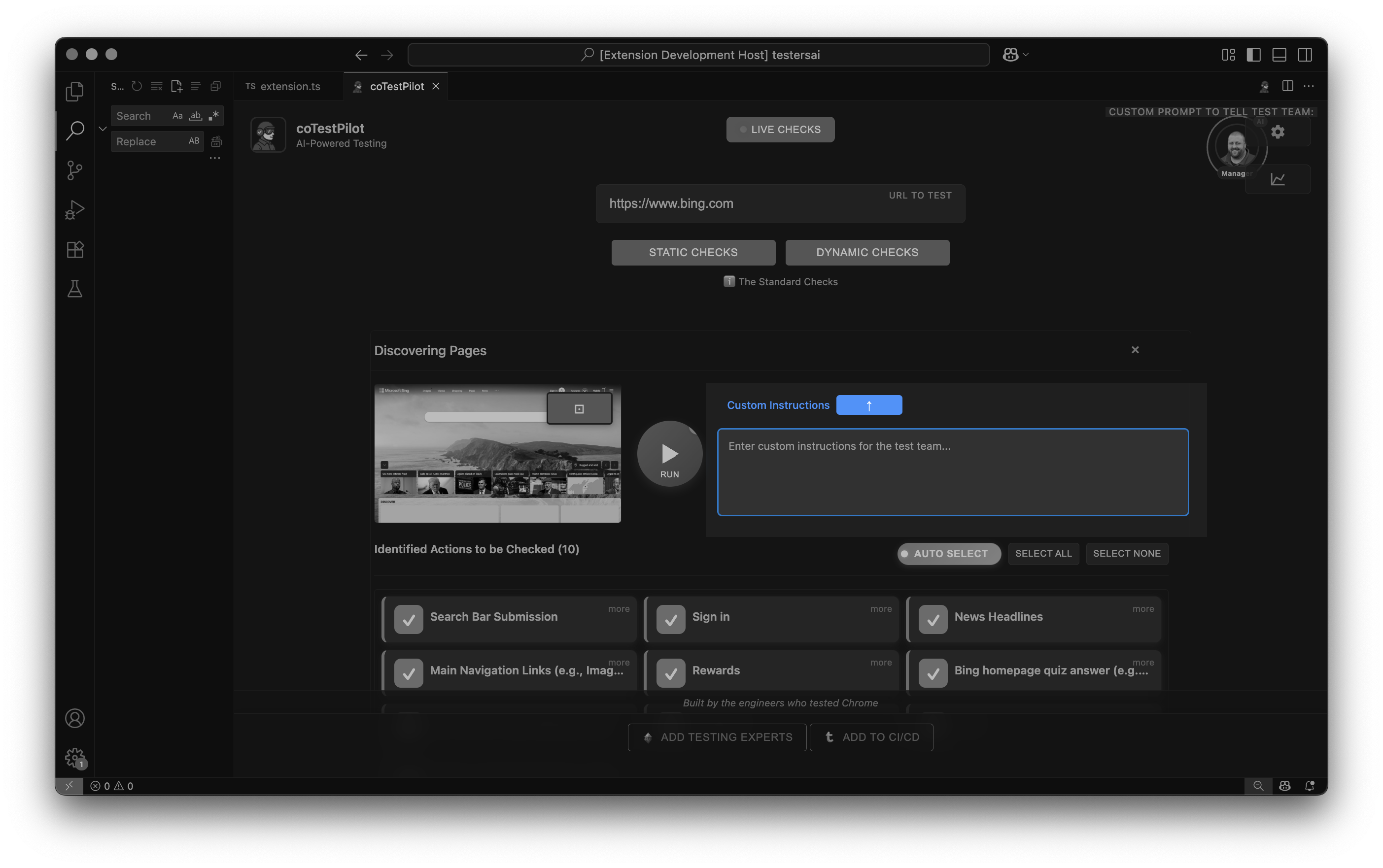1383x868 pixels.
Task: Uncheck Bing homepage quiz answer checkbox
Action: pyautogui.click(x=934, y=673)
